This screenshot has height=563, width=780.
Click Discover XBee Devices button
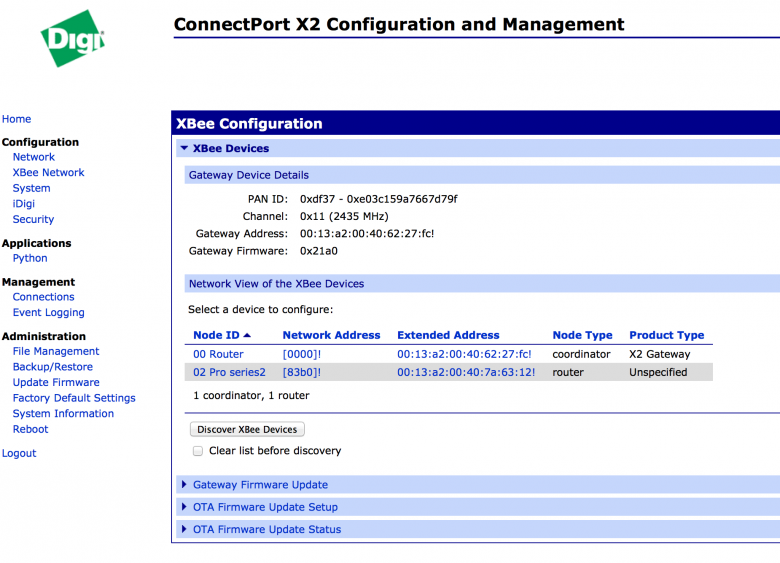(x=247, y=429)
